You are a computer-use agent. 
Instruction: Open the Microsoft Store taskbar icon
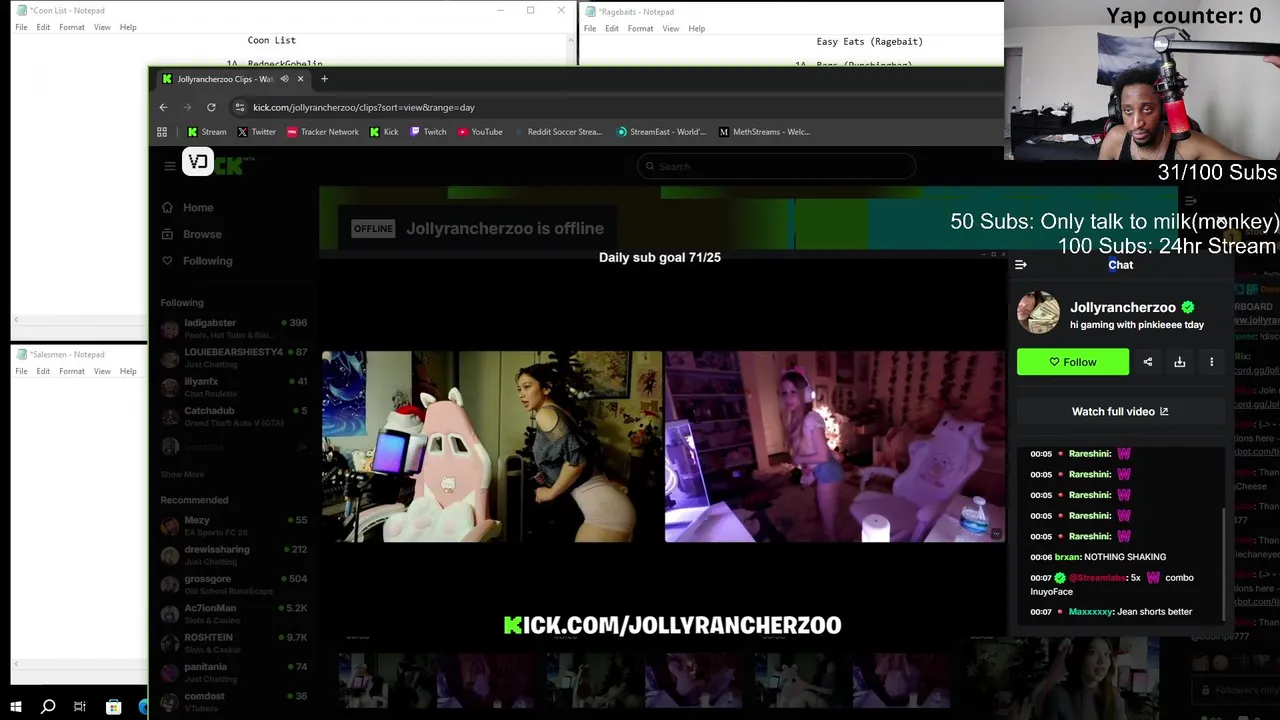(114, 707)
